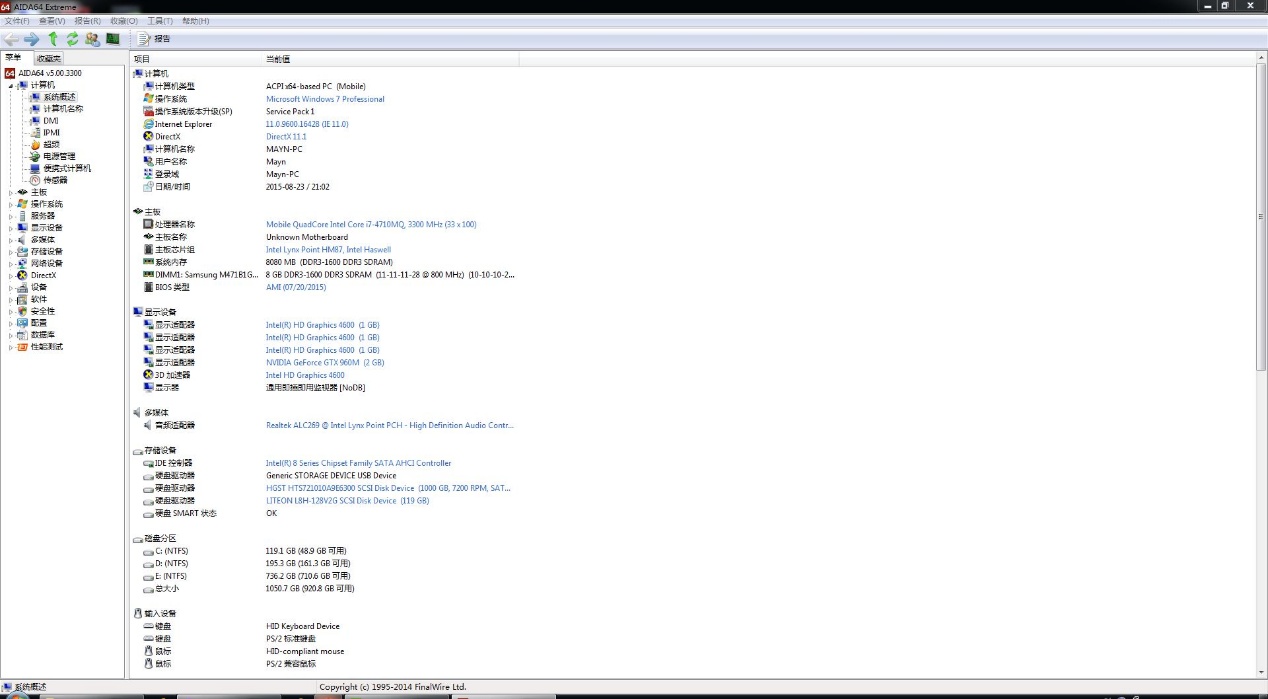Expand the 操作系统 tree node
Screen dimensions: 1268x699
click(x=11, y=204)
